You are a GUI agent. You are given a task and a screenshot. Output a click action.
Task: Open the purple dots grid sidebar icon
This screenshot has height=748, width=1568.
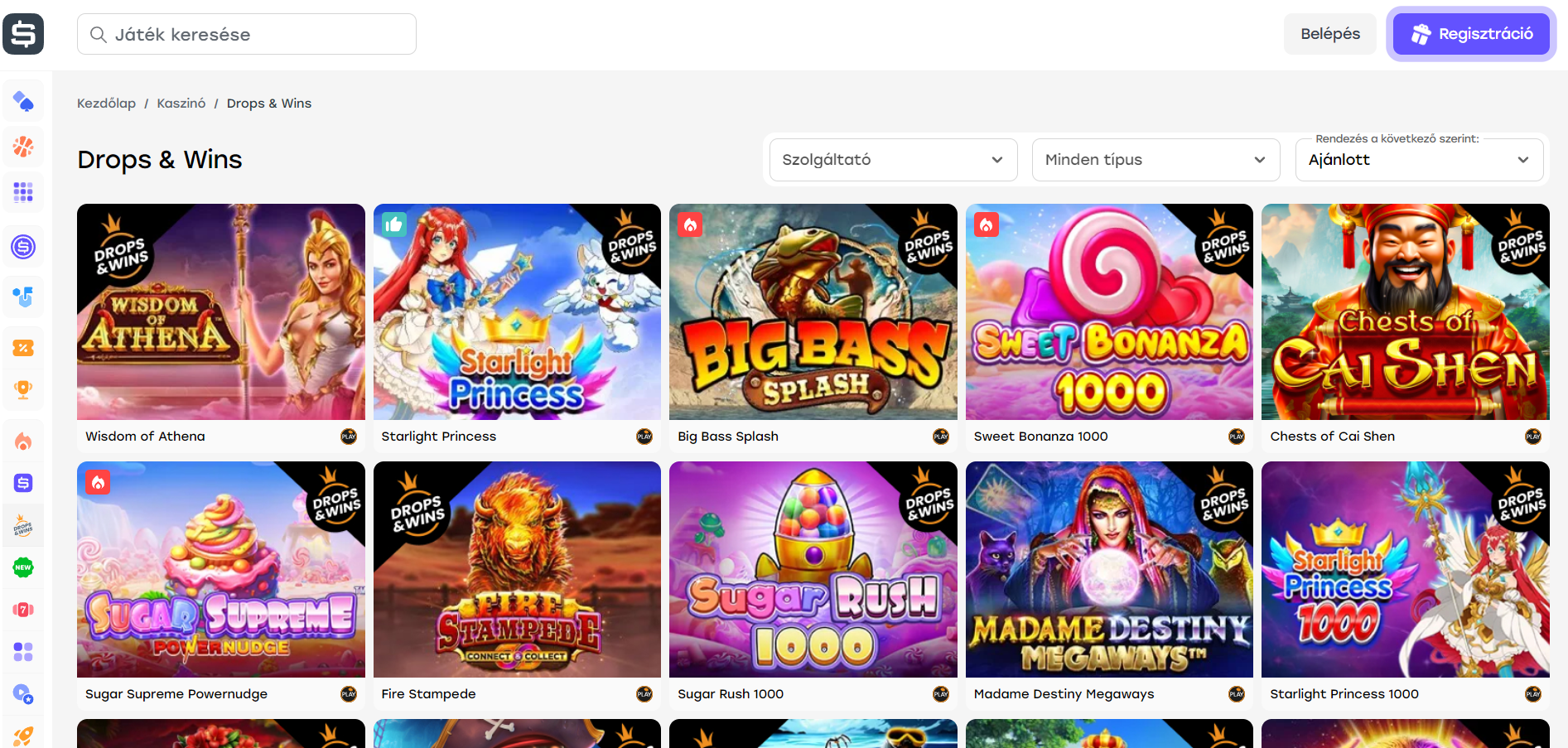pos(23,192)
